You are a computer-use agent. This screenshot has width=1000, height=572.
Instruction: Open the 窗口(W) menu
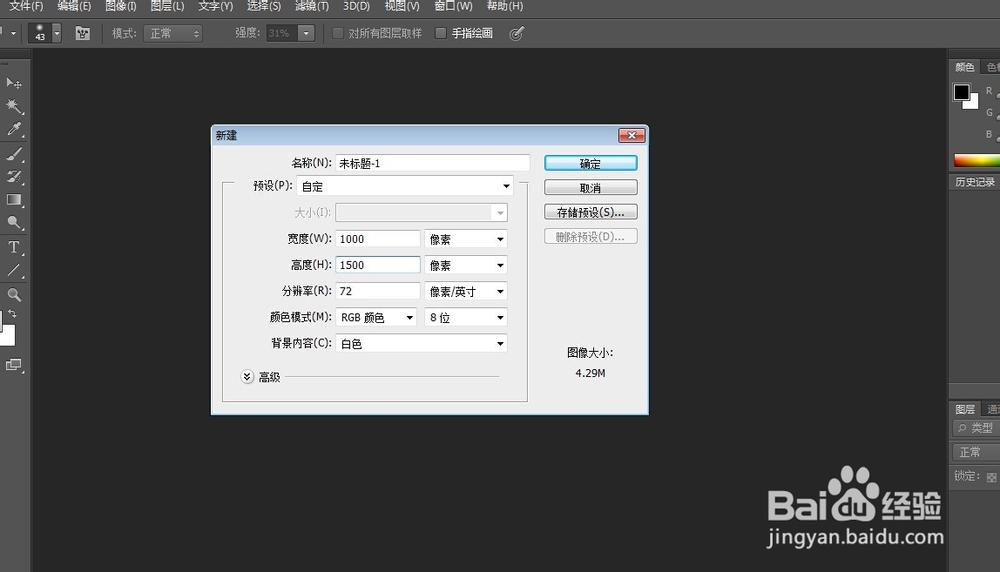tap(453, 6)
